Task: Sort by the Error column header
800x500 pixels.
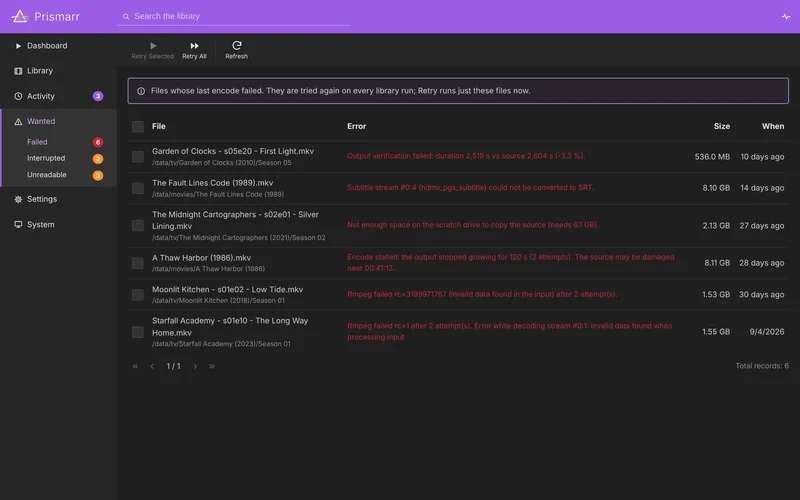Action: pos(357,127)
